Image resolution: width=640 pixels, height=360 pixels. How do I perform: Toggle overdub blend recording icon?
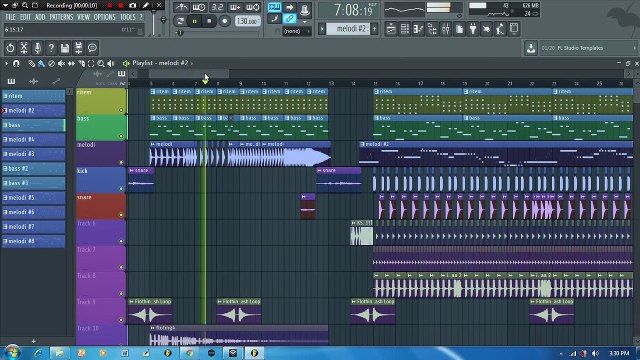click(235, 7)
